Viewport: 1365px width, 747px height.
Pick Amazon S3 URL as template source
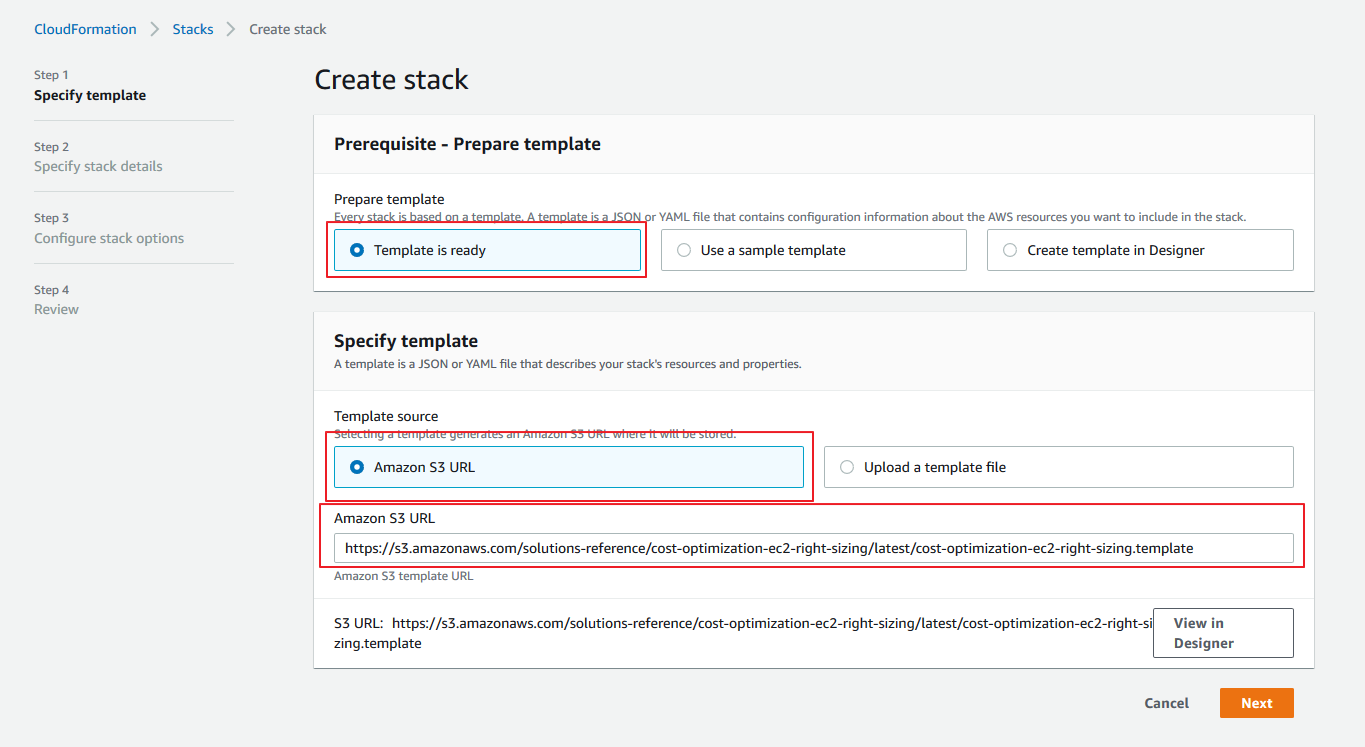pyautogui.click(x=357, y=467)
